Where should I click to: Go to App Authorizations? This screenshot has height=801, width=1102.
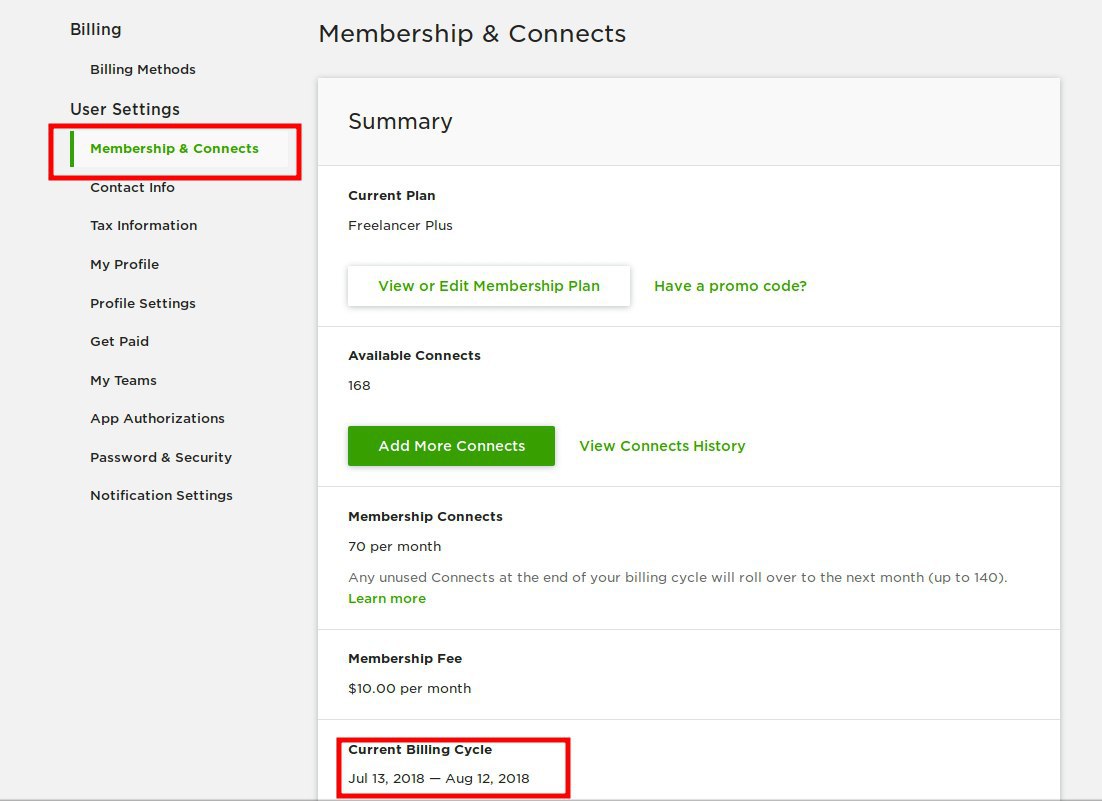pos(157,419)
